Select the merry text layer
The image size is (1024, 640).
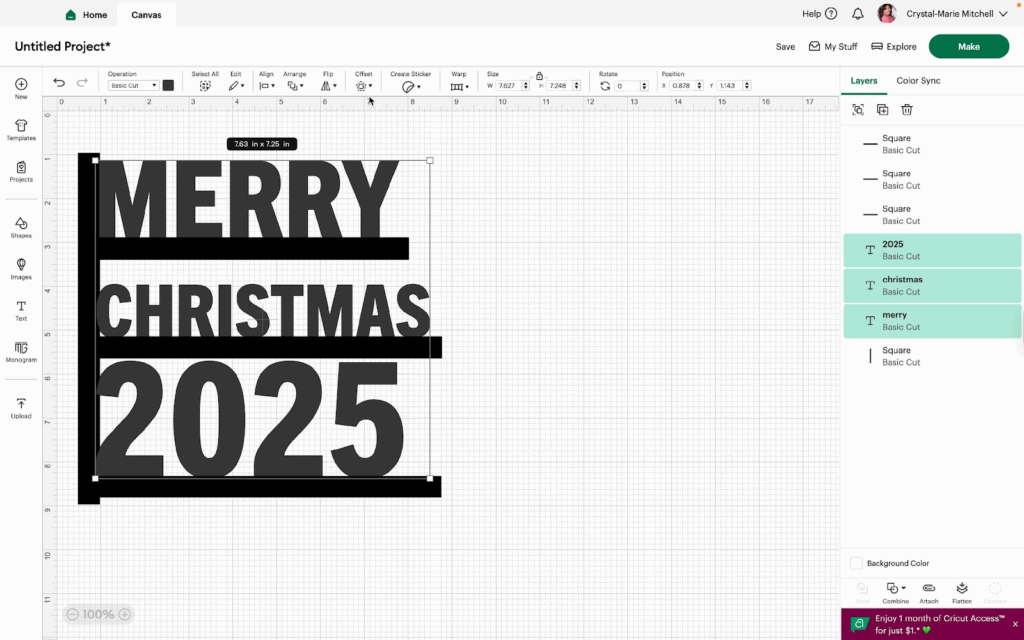[932, 321]
